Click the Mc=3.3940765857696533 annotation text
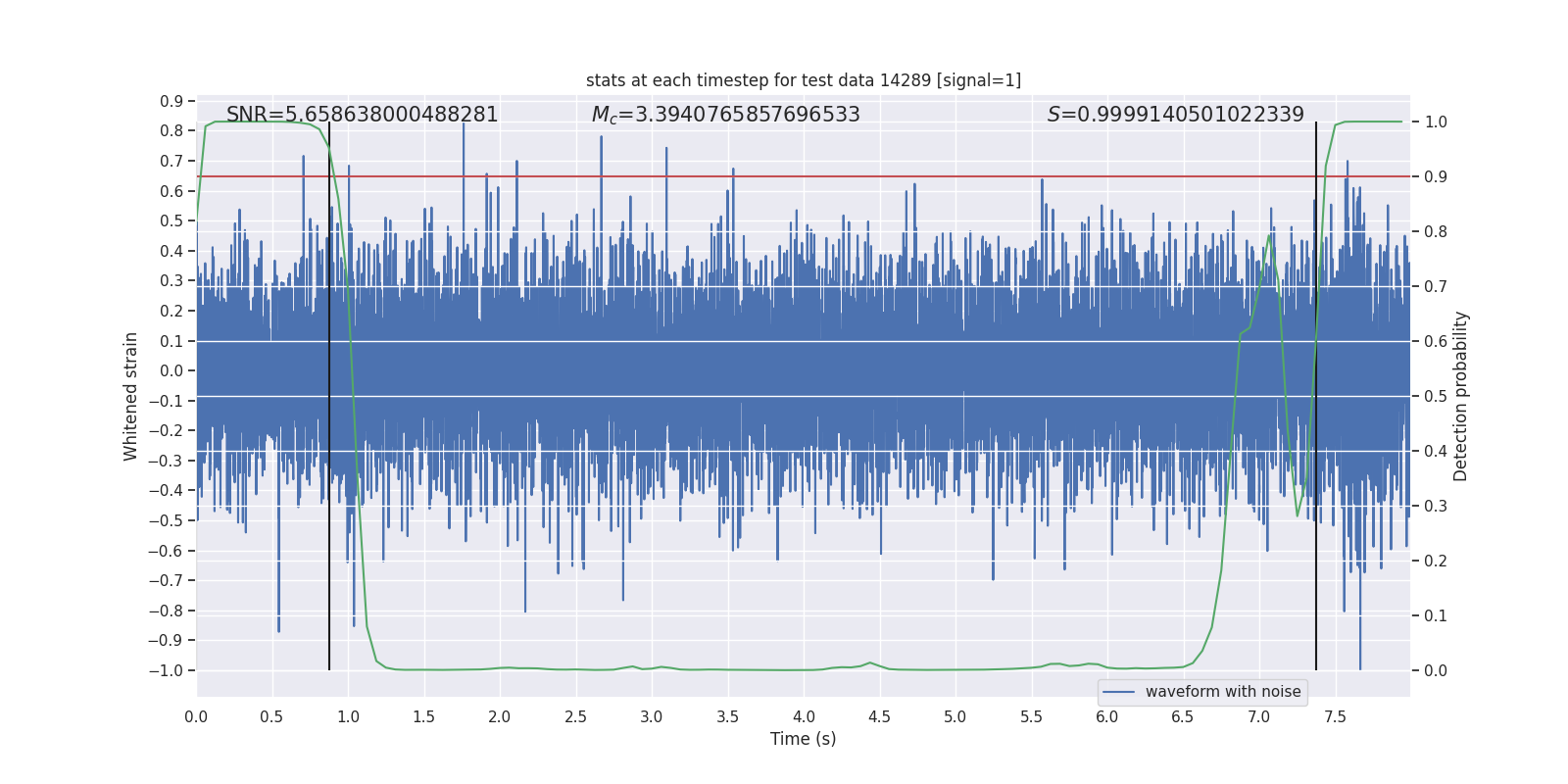 [x=726, y=115]
